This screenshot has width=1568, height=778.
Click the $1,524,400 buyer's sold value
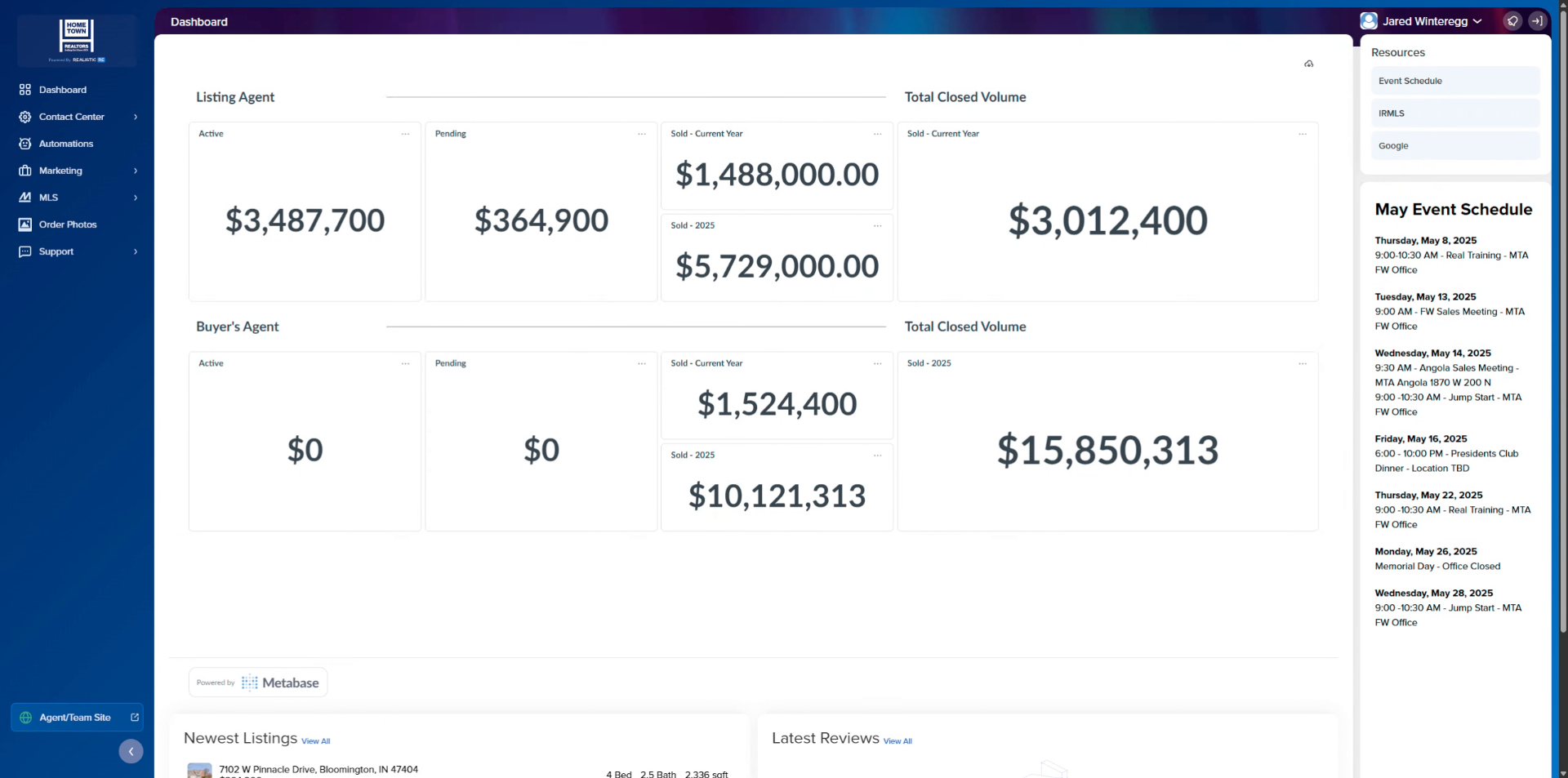[x=777, y=404]
